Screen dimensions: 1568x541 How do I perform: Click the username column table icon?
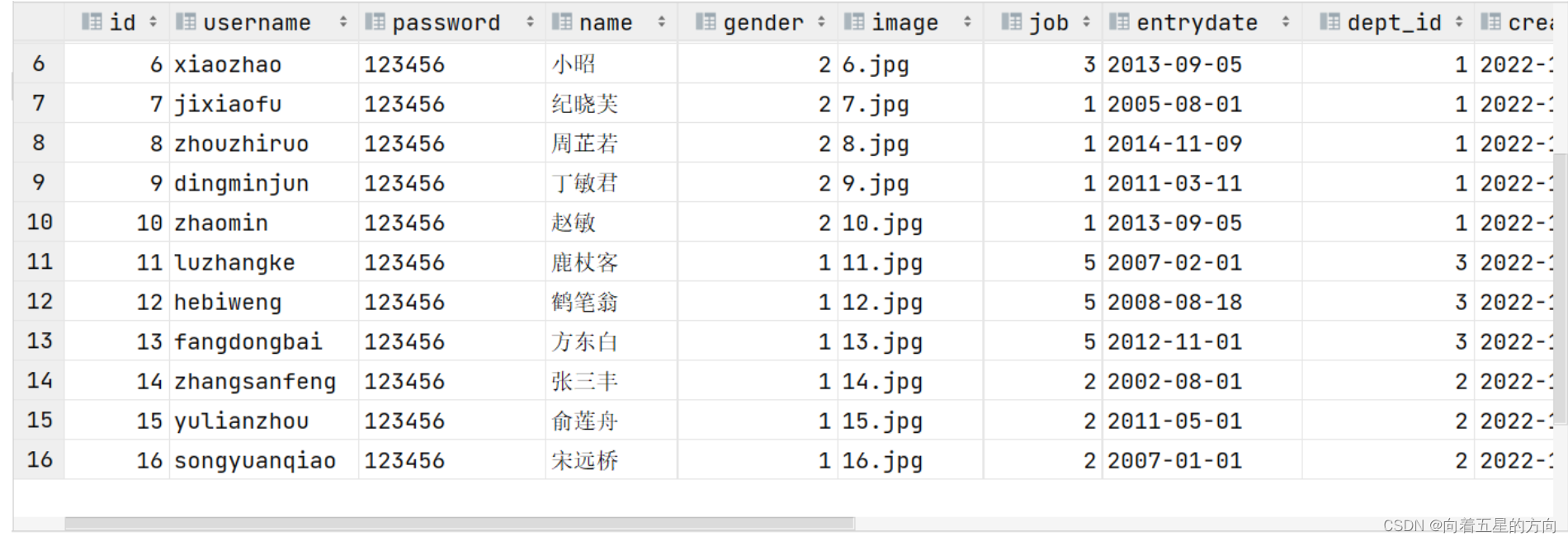[187, 22]
